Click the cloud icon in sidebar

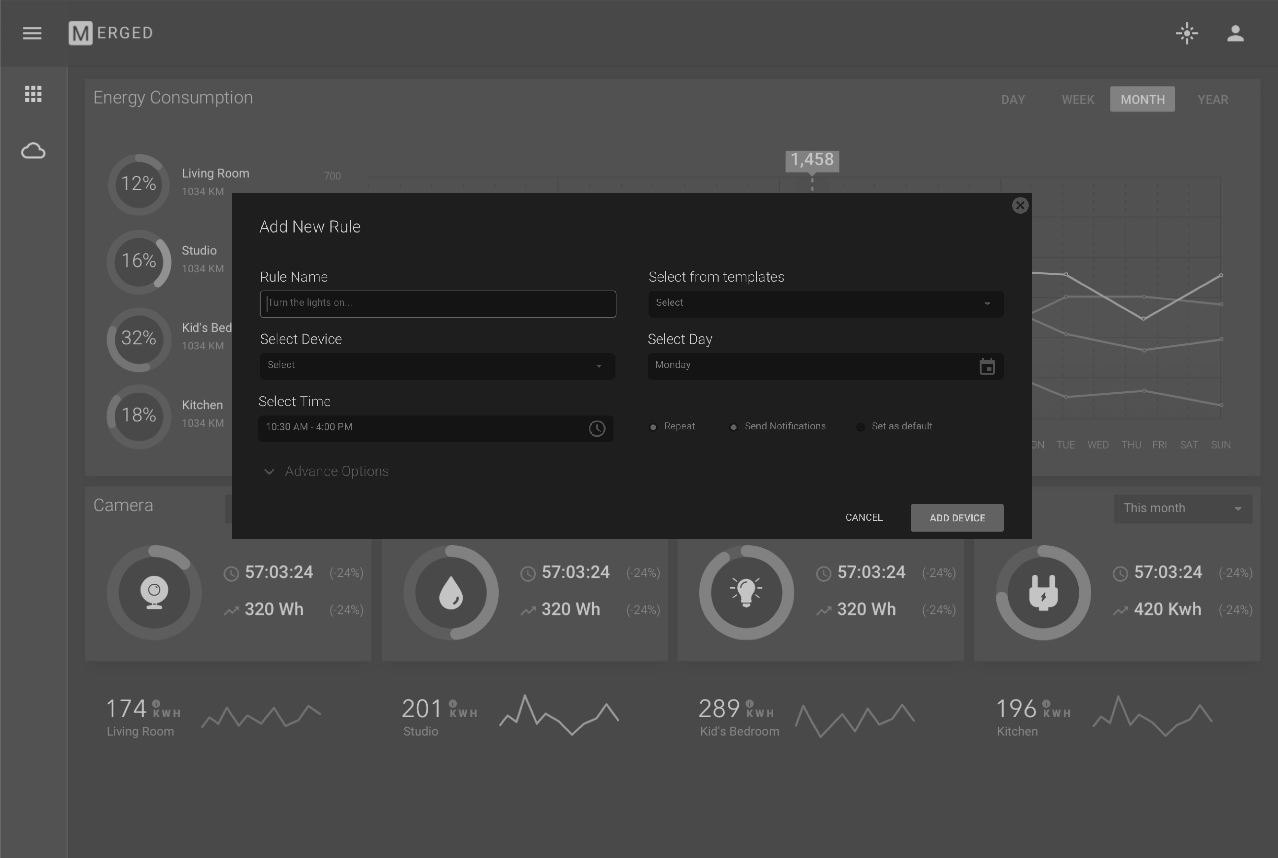[33, 151]
